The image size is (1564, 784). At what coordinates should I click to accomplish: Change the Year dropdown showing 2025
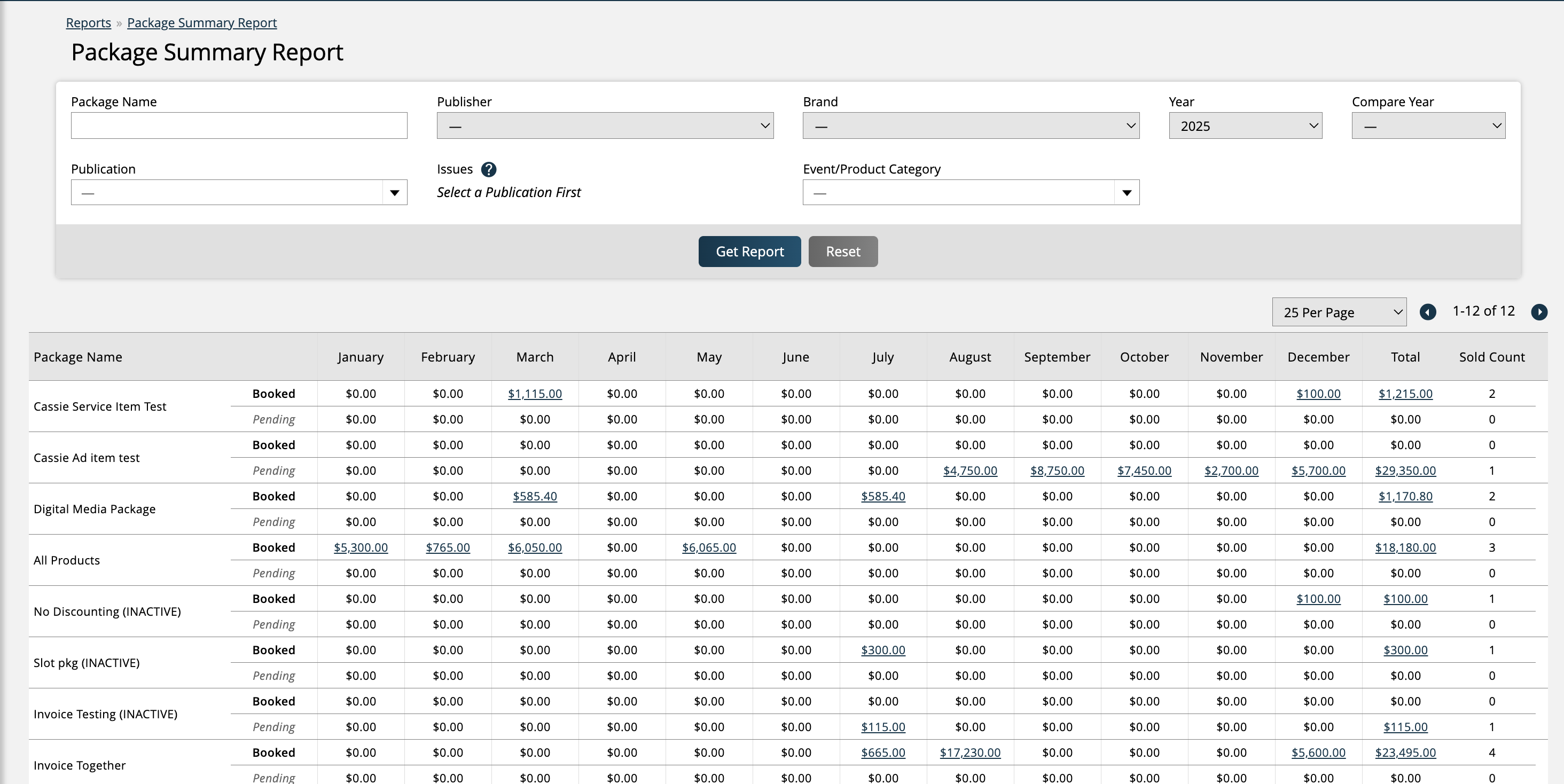pyautogui.click(x=1245, y=126)
